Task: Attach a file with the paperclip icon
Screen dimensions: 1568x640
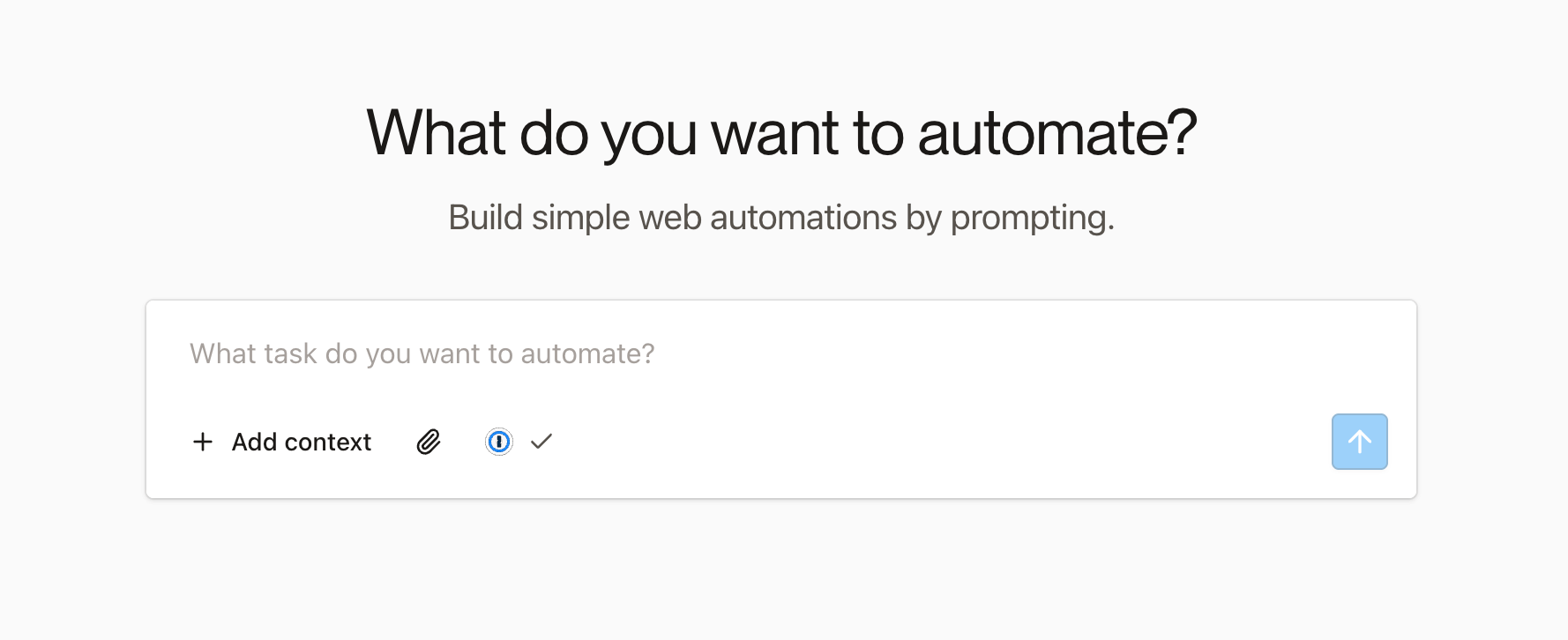Action: point(429,442)
